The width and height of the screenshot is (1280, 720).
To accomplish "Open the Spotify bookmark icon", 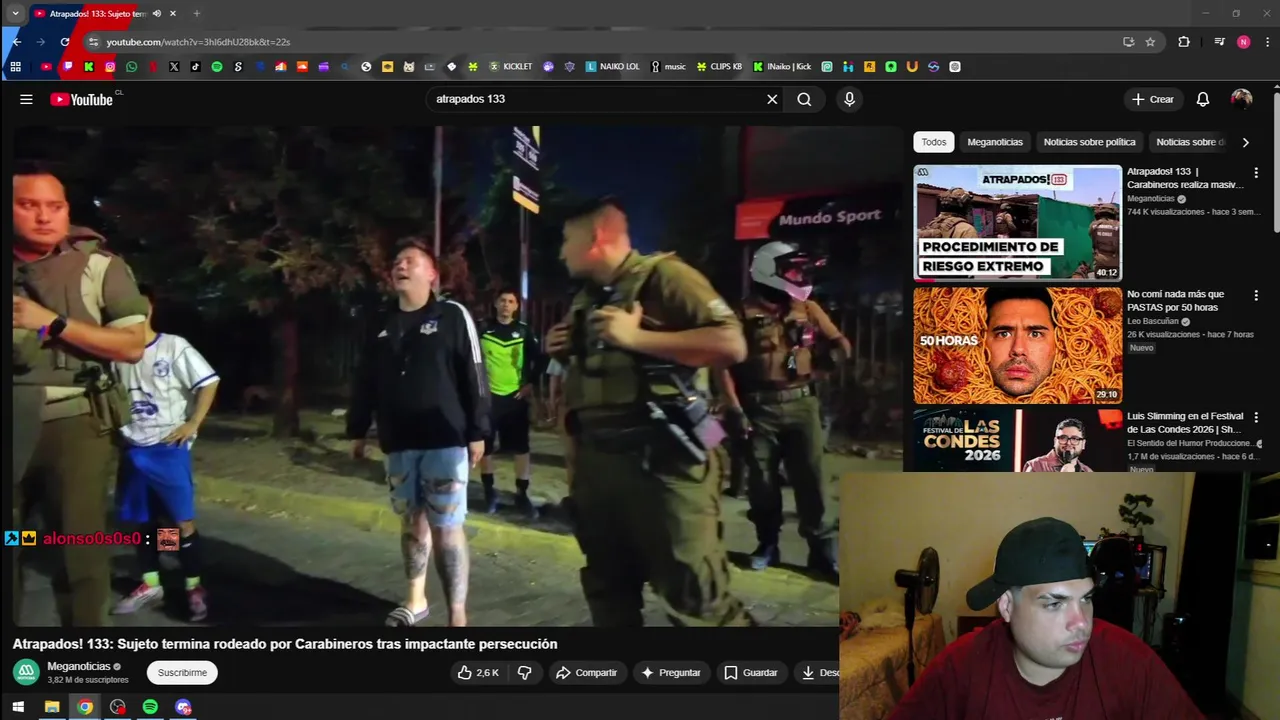I will point(217,67).
